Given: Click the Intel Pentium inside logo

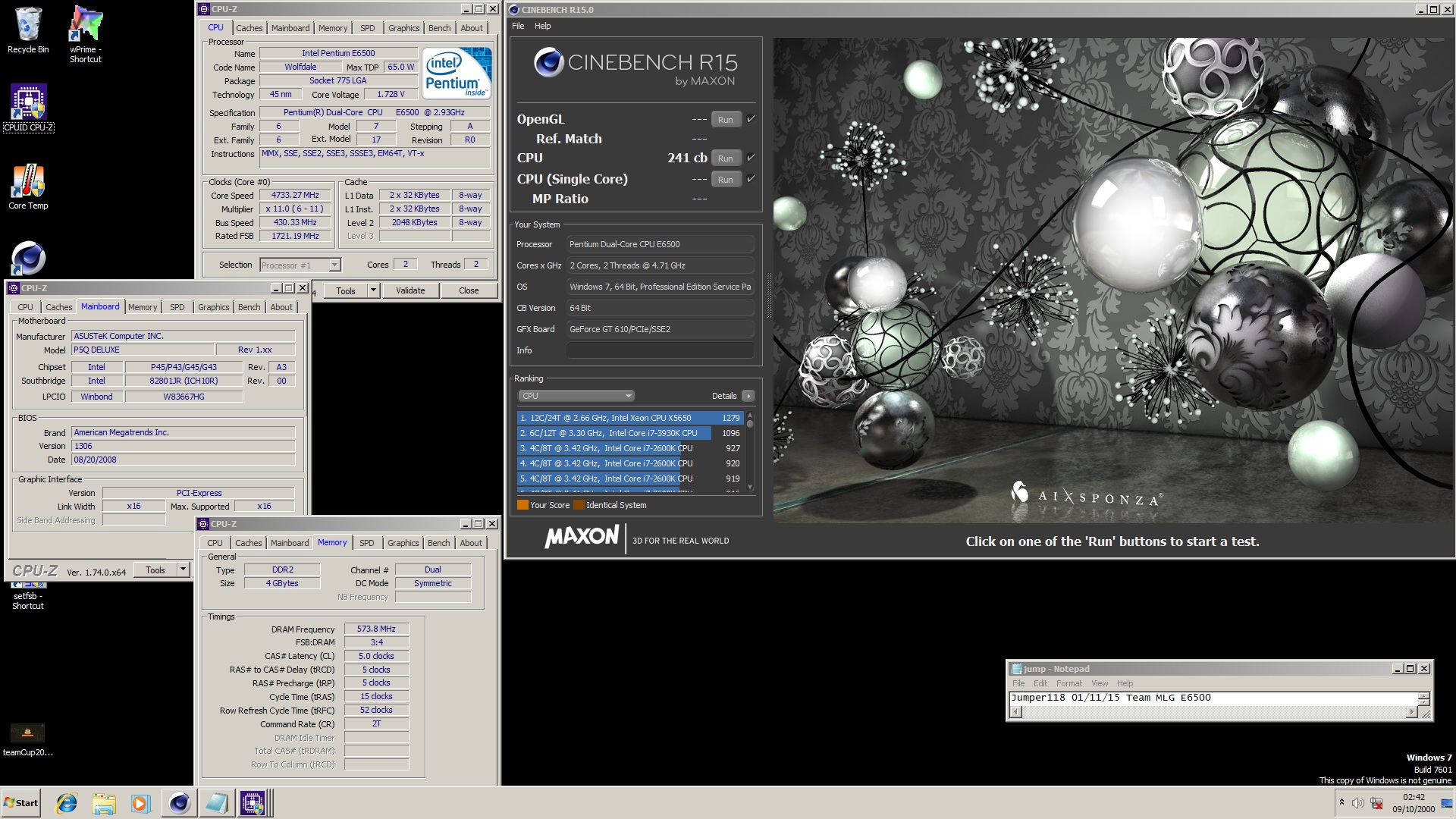Looking at the screenshot, I should pos(457,73).
